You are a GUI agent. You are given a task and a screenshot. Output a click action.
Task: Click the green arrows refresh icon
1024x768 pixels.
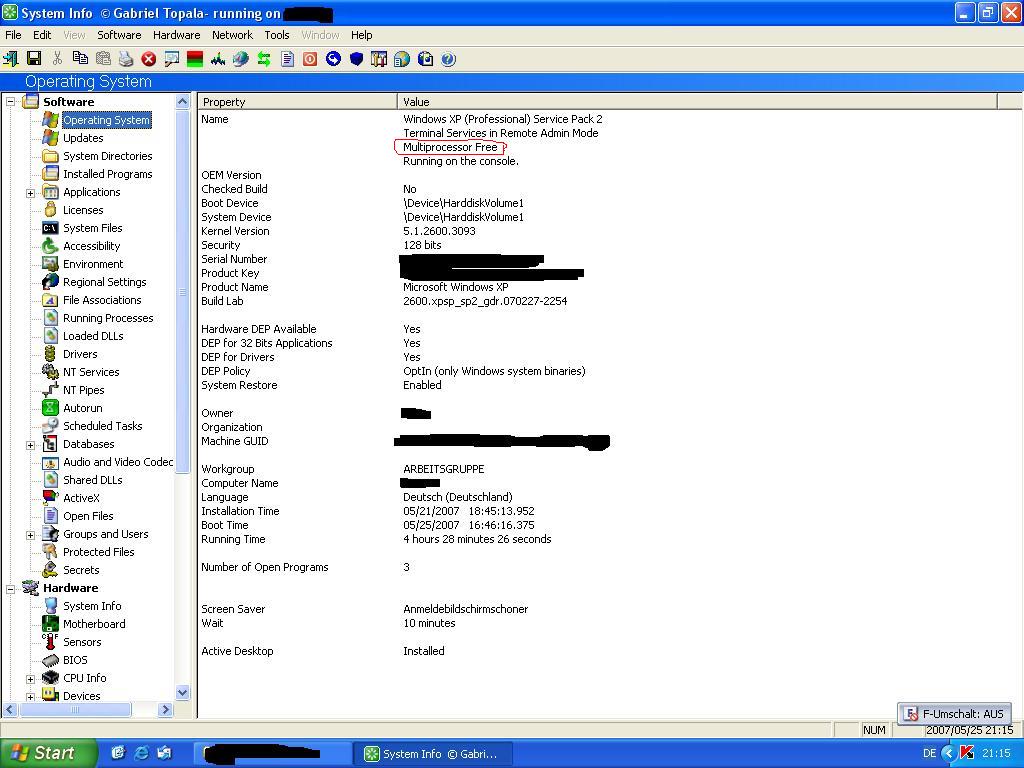pyautogui.click(x=264, y=59)
